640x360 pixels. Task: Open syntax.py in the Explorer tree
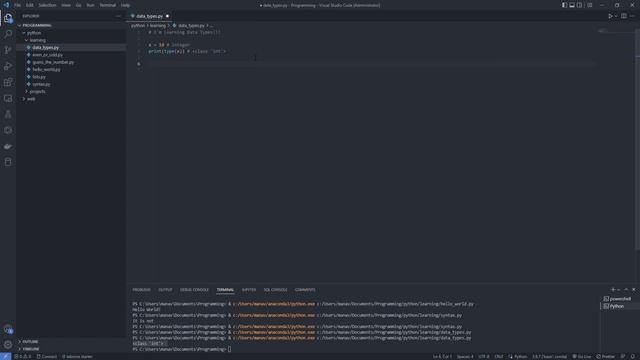click(71, 84)
